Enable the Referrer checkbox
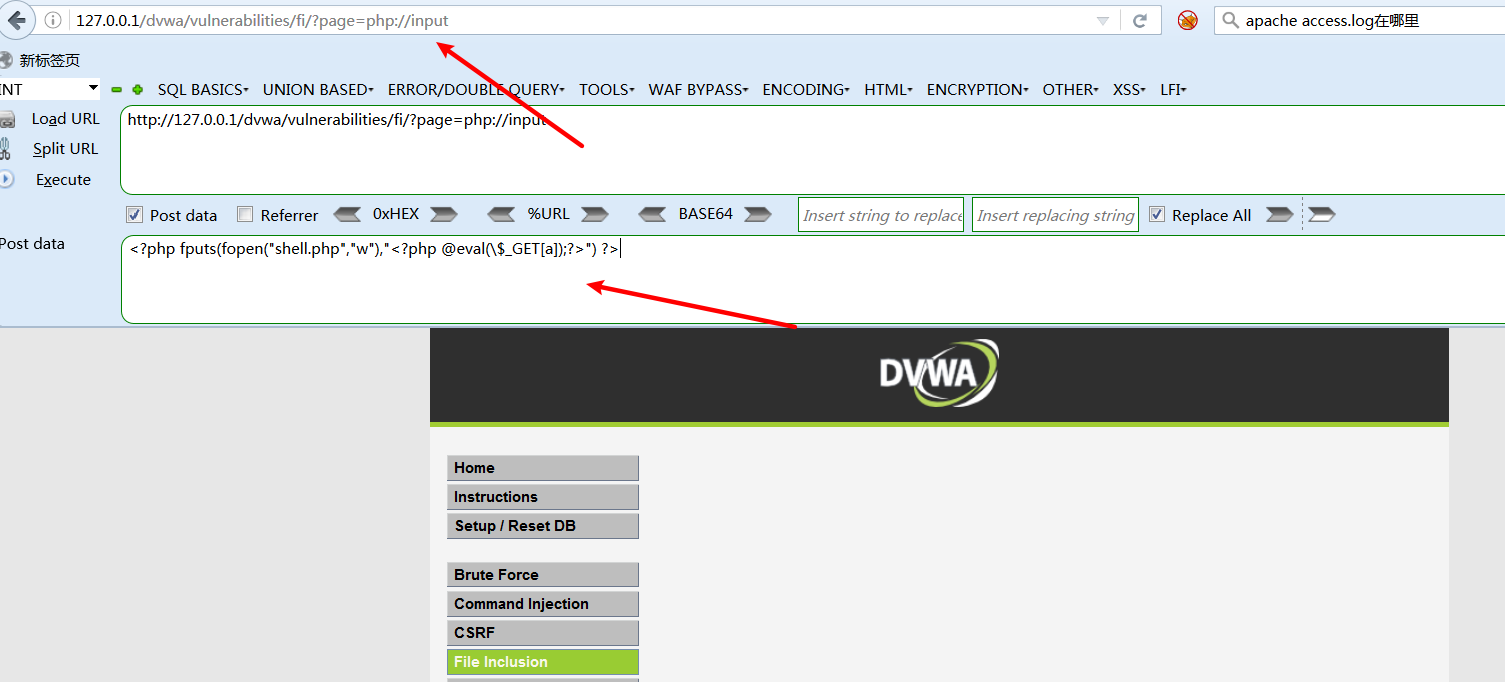The image size is (1505, 682). [x=245, y=215]
